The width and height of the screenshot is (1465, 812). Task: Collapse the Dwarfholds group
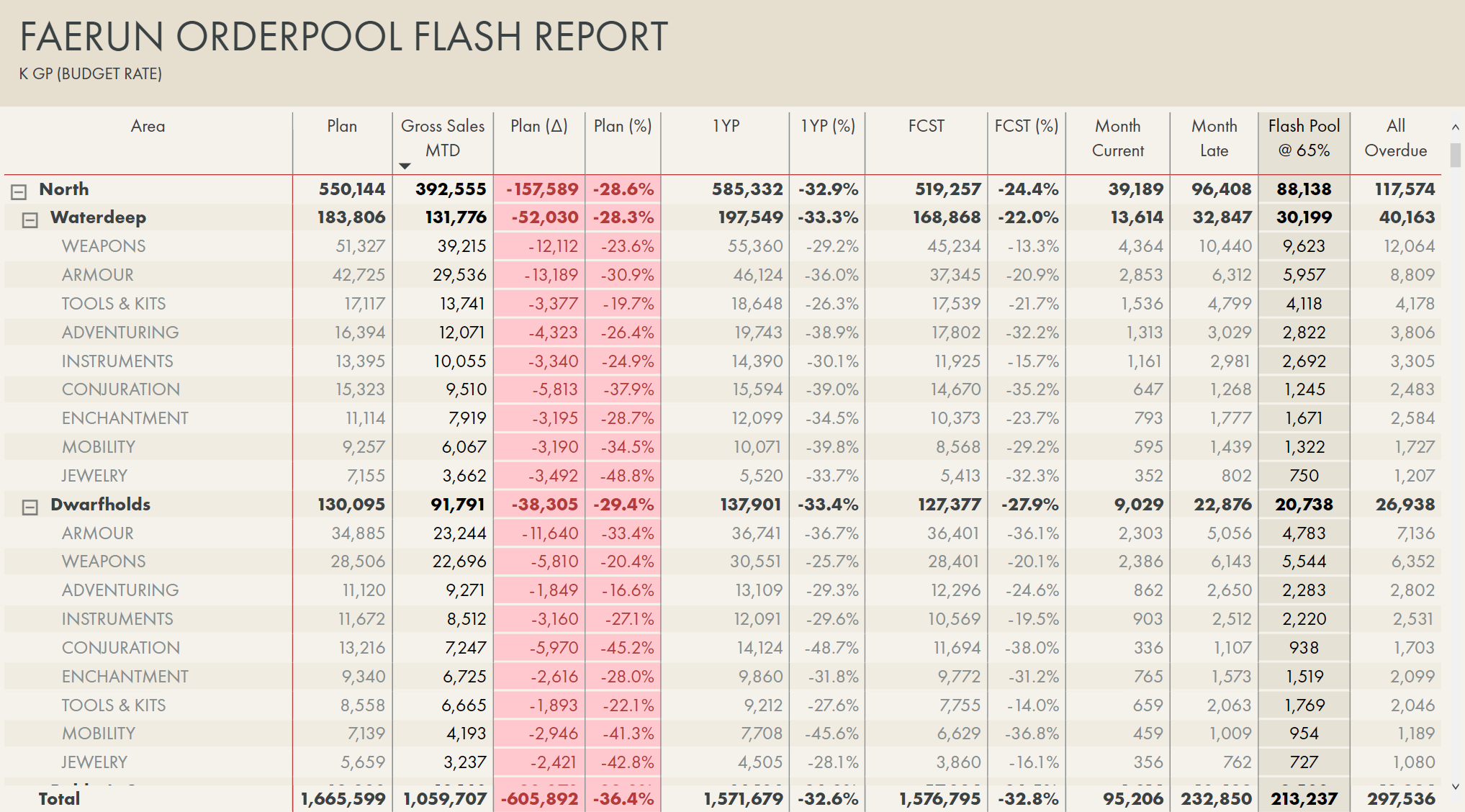[x=30, y=505]
